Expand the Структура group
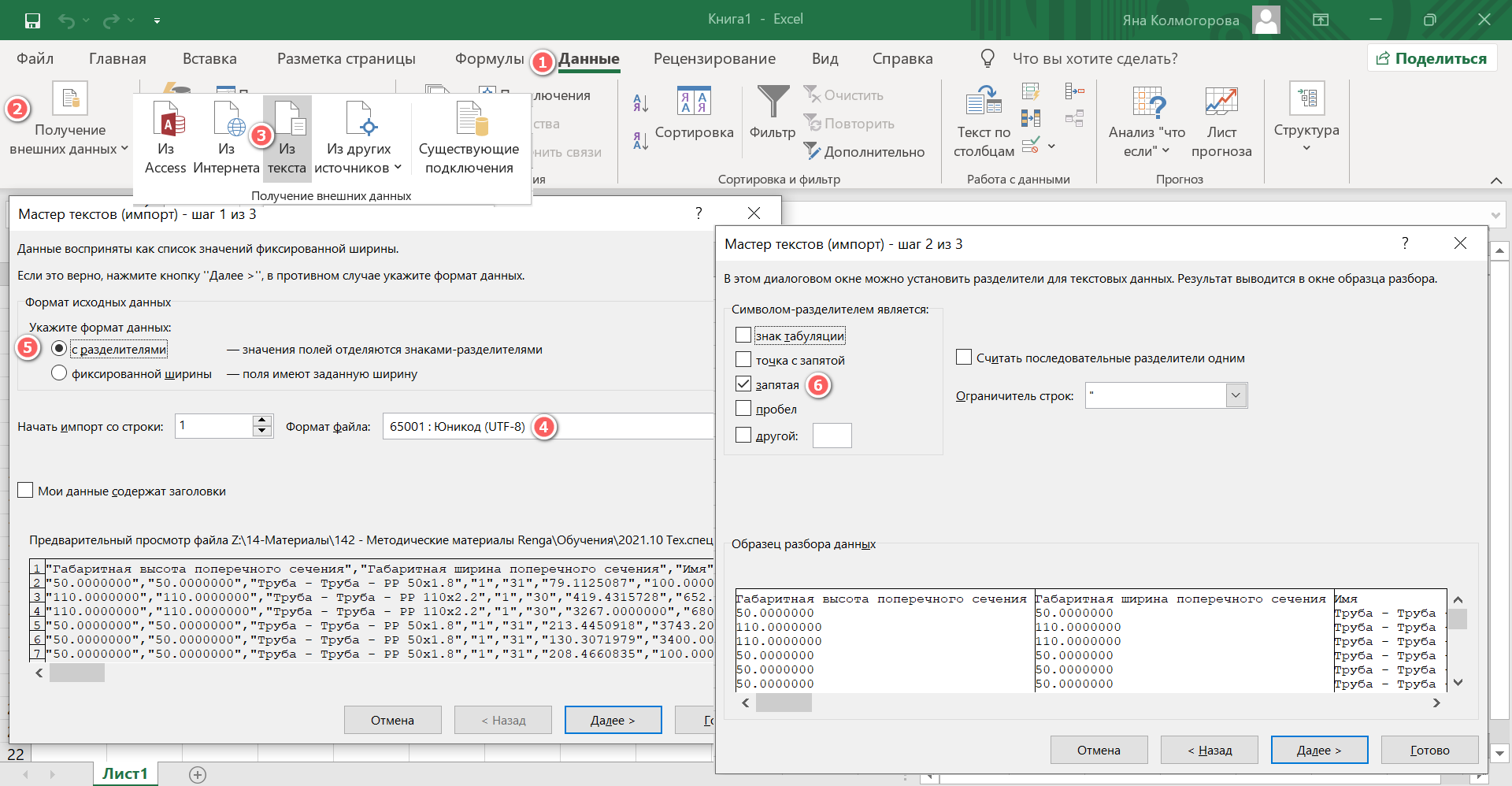1512x786 pixels. tap(1306, 117)
